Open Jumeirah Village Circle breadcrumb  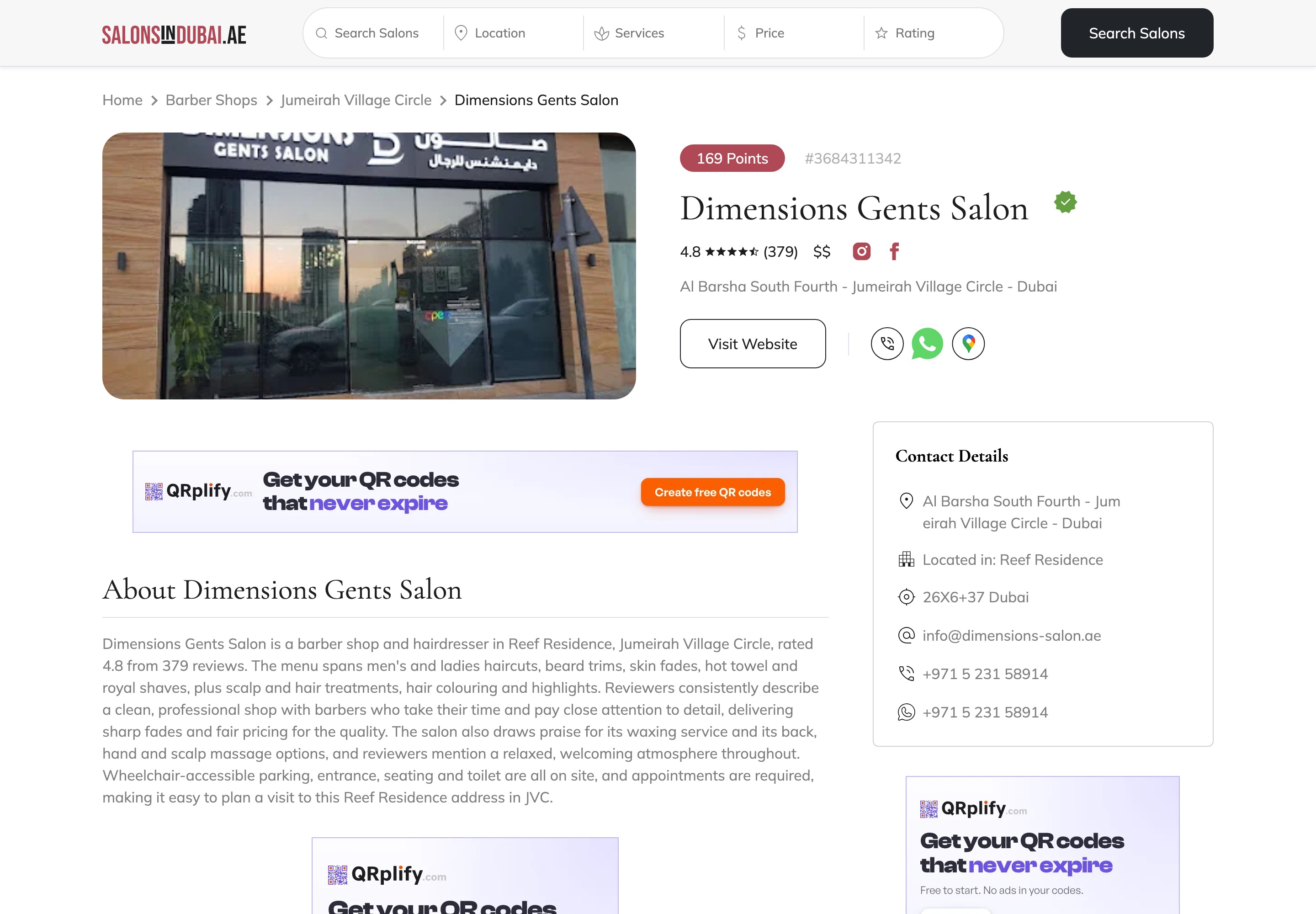(356, 100)
